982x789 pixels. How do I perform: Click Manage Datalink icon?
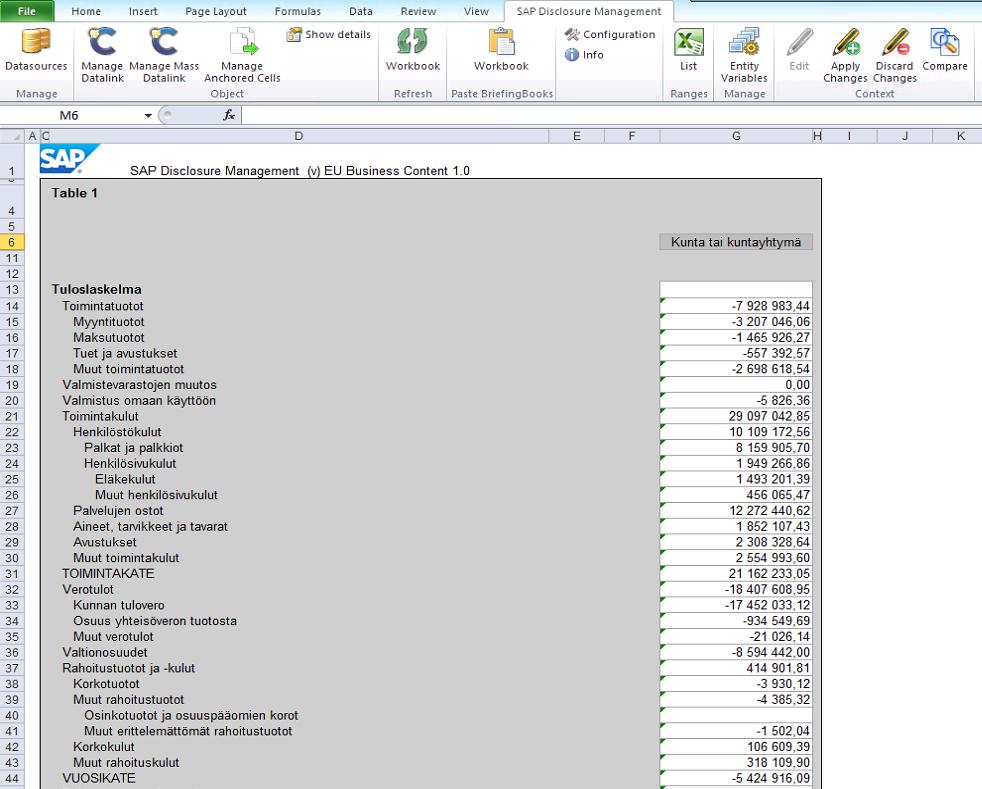(x=102, y=55)
